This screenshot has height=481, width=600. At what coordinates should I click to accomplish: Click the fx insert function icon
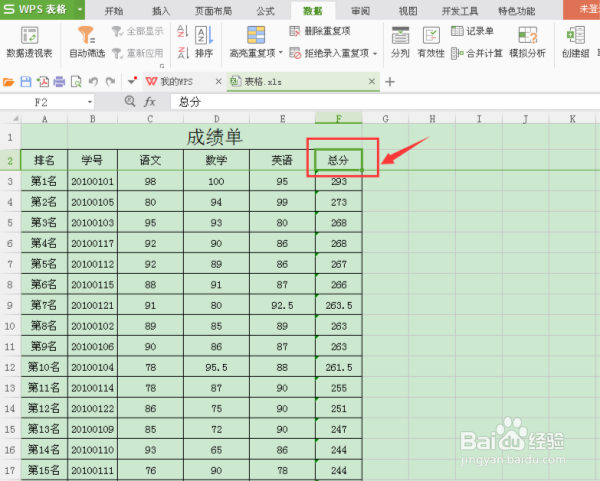[x=150, y=102]
